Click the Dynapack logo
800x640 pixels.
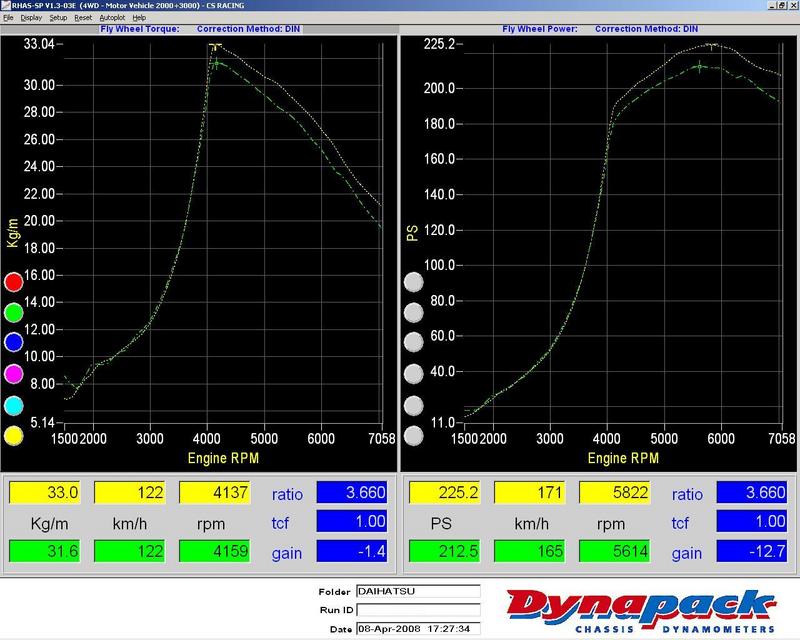pyautogui.click(x=642, y=611)
